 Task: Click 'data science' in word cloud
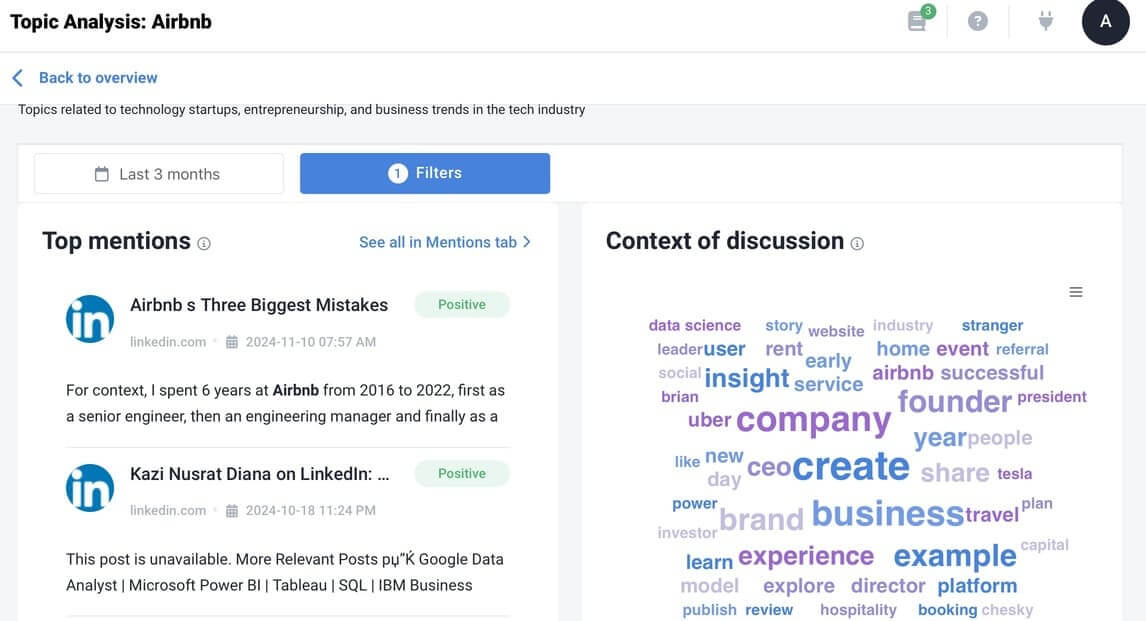click(694, 325)
